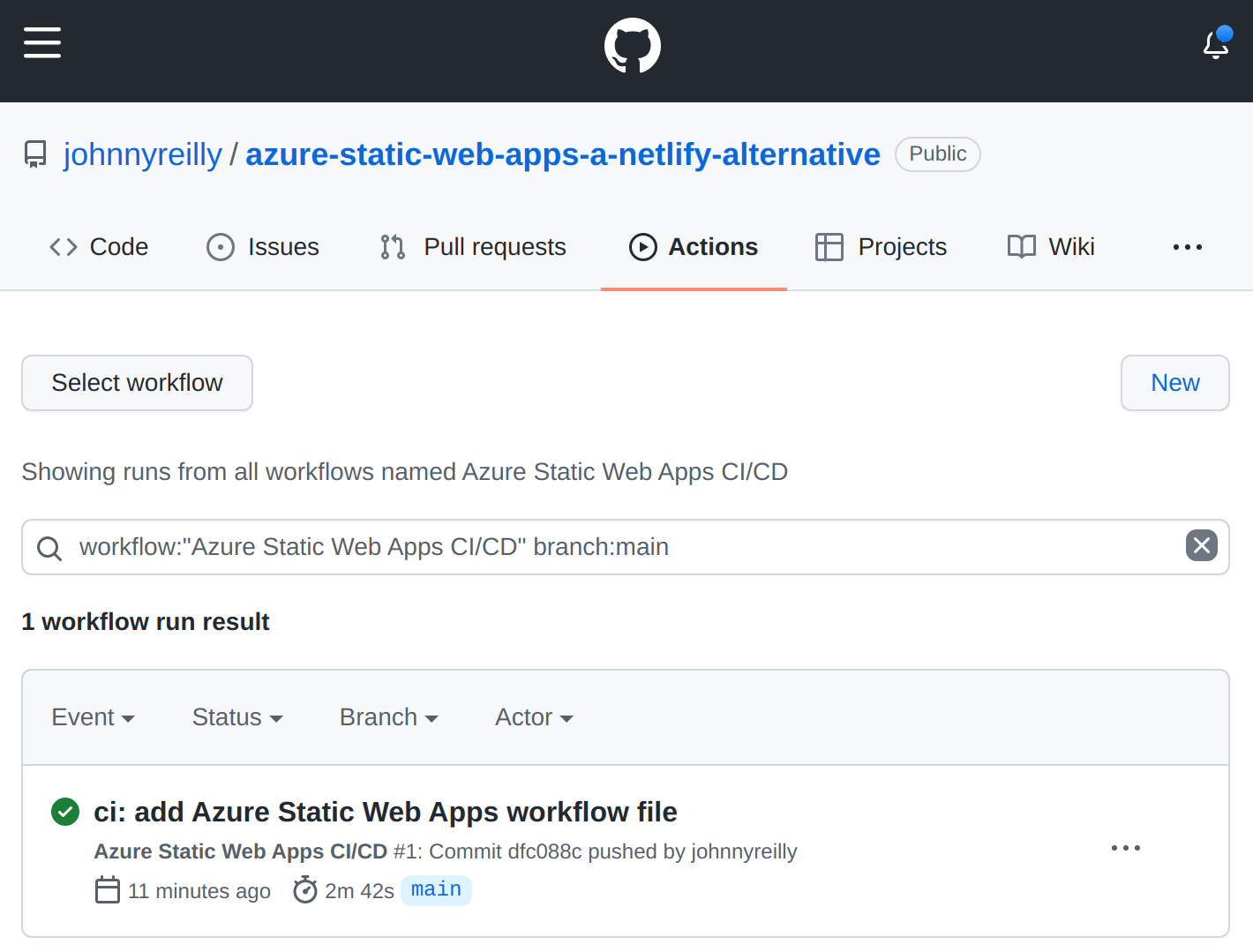
Task: Switch to the Wiki tab
Action: (1051, 247)
